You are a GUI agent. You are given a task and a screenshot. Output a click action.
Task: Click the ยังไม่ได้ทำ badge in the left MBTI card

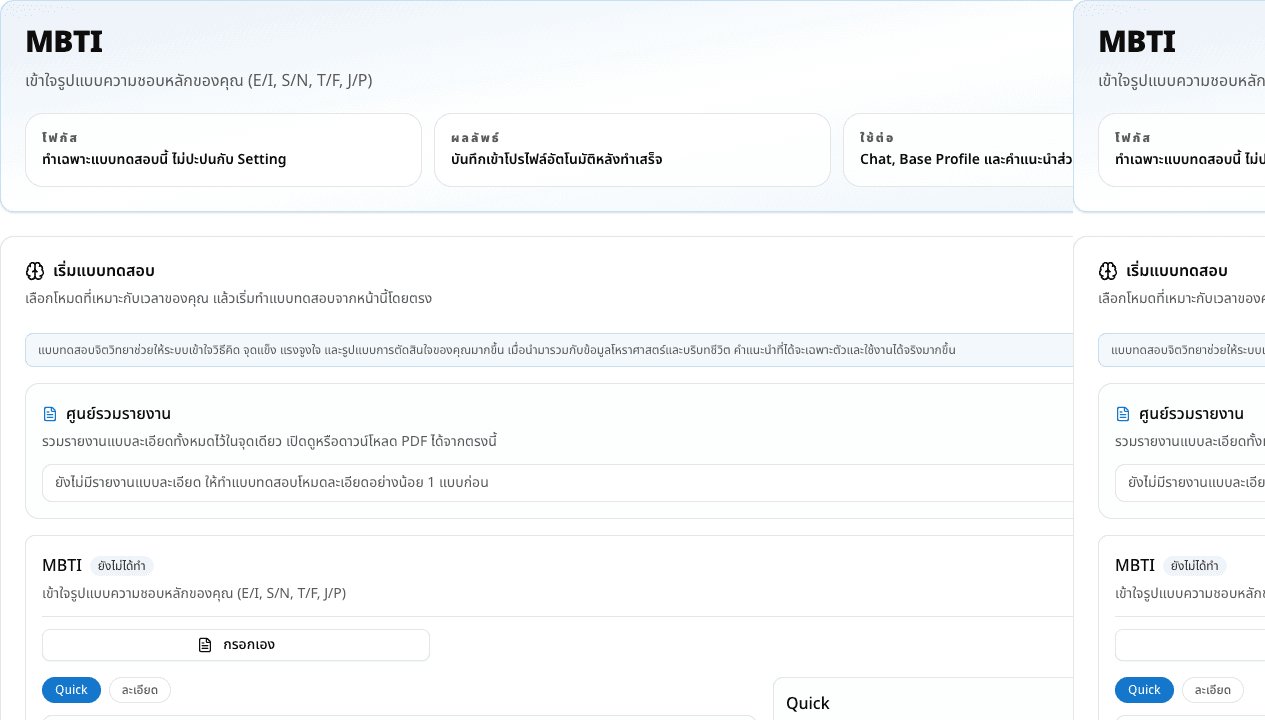(122, 566)
